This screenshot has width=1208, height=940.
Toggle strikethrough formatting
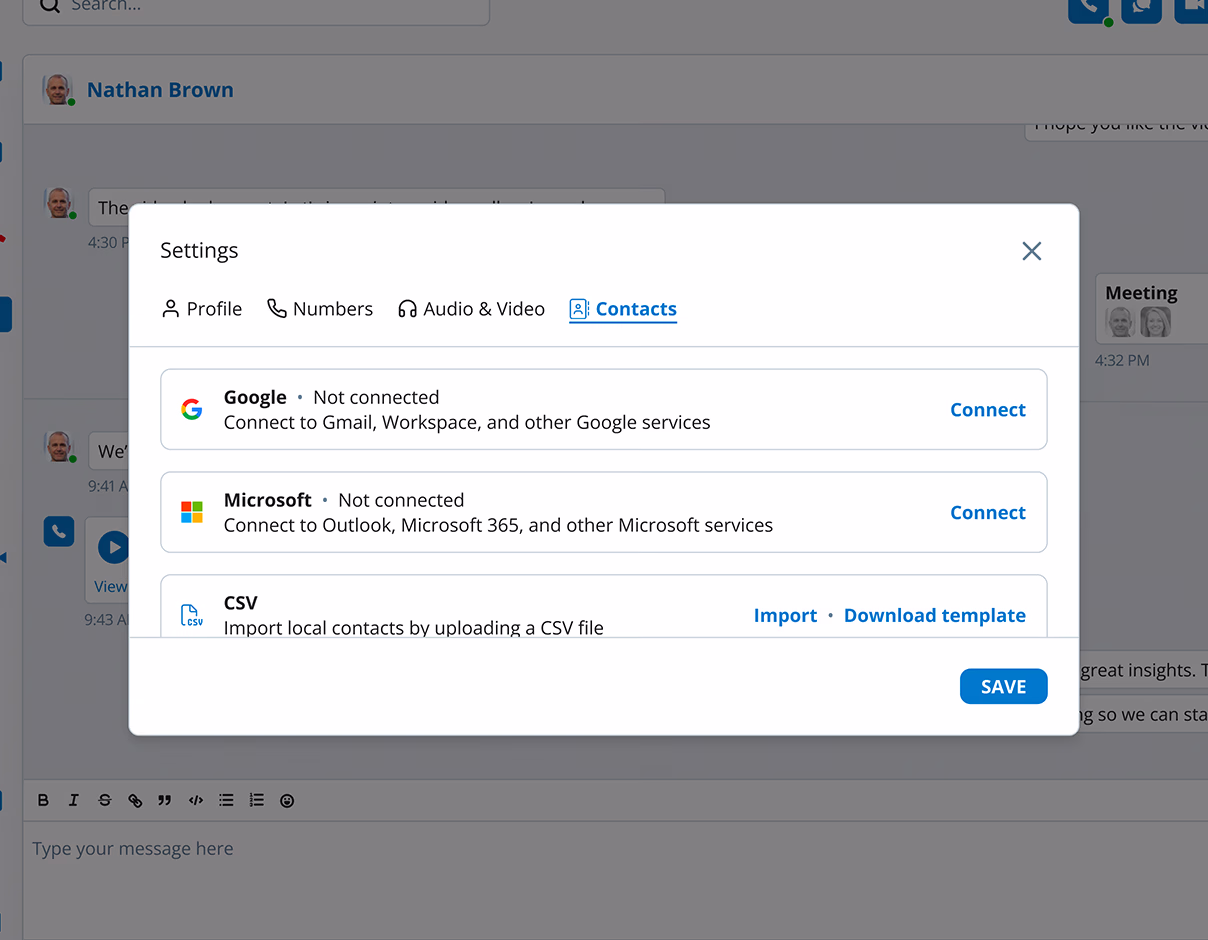coord(104,800)
